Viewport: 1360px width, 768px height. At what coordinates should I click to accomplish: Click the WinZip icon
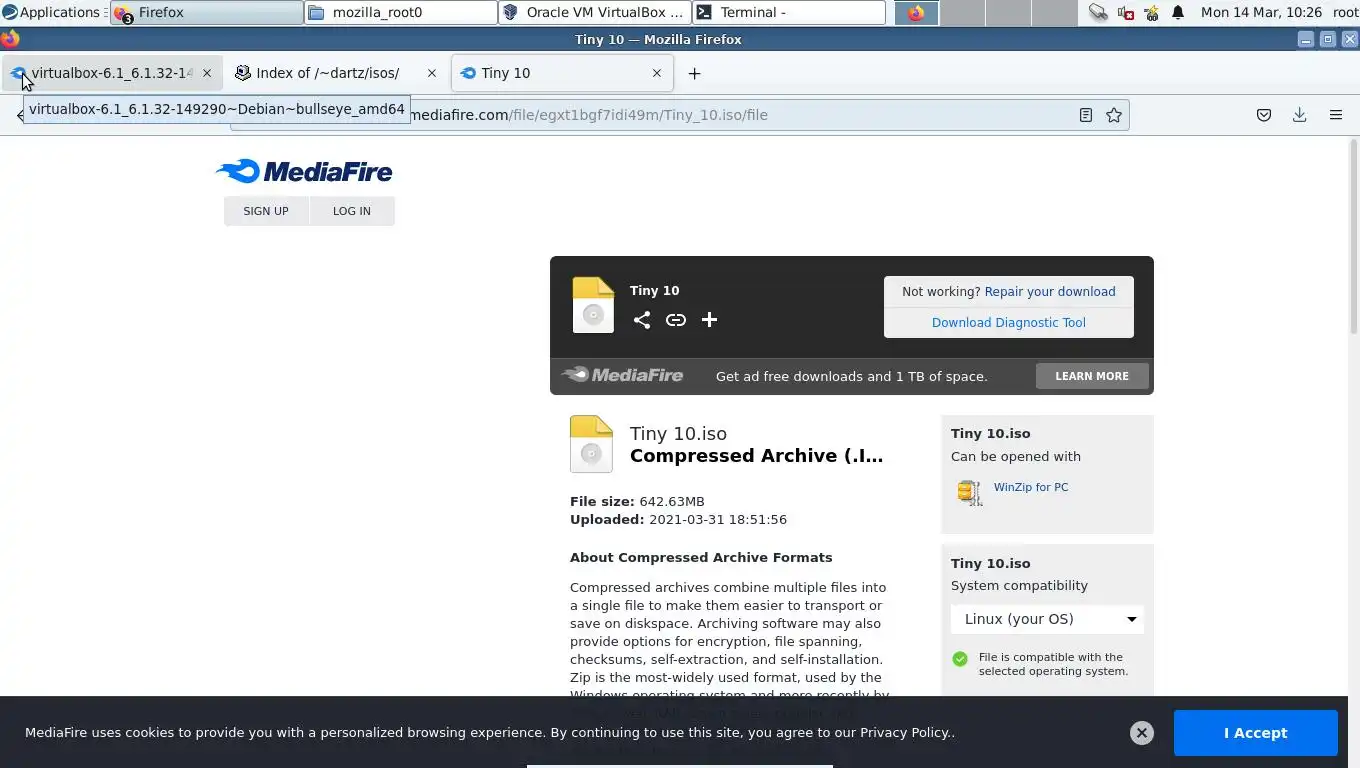click(x=969, y=492)
